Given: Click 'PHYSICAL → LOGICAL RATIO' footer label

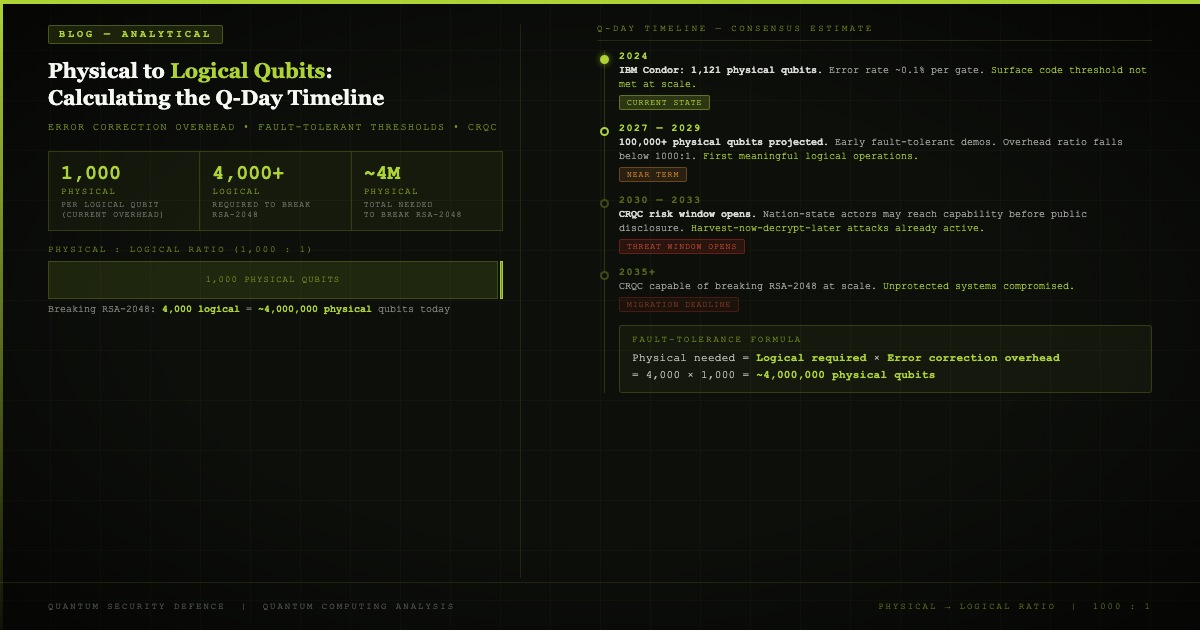Looking at the screenshot, I should click(x=967, y=606).
